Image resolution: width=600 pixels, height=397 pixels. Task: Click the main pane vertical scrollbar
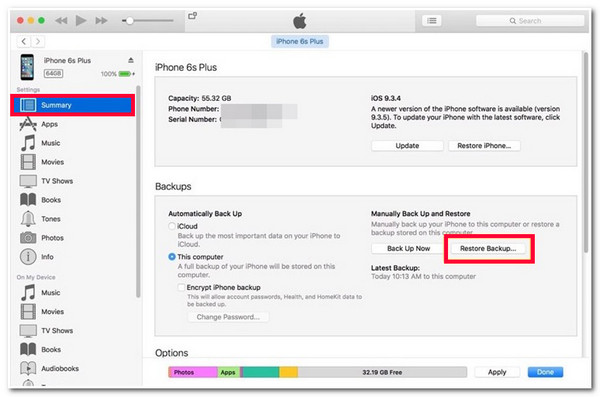(x=585, y=153)
